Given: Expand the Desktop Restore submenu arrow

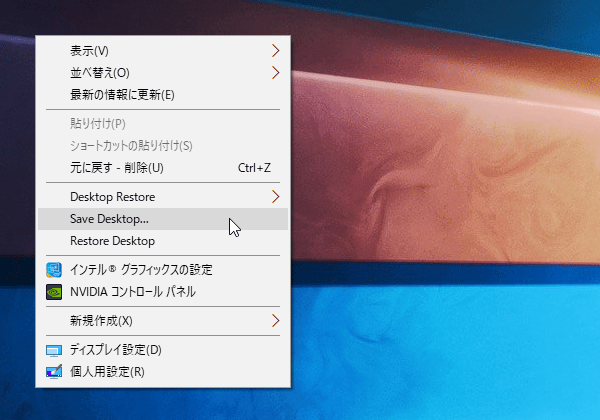Looking at the screenshot, I should click(x=276, y=197).
